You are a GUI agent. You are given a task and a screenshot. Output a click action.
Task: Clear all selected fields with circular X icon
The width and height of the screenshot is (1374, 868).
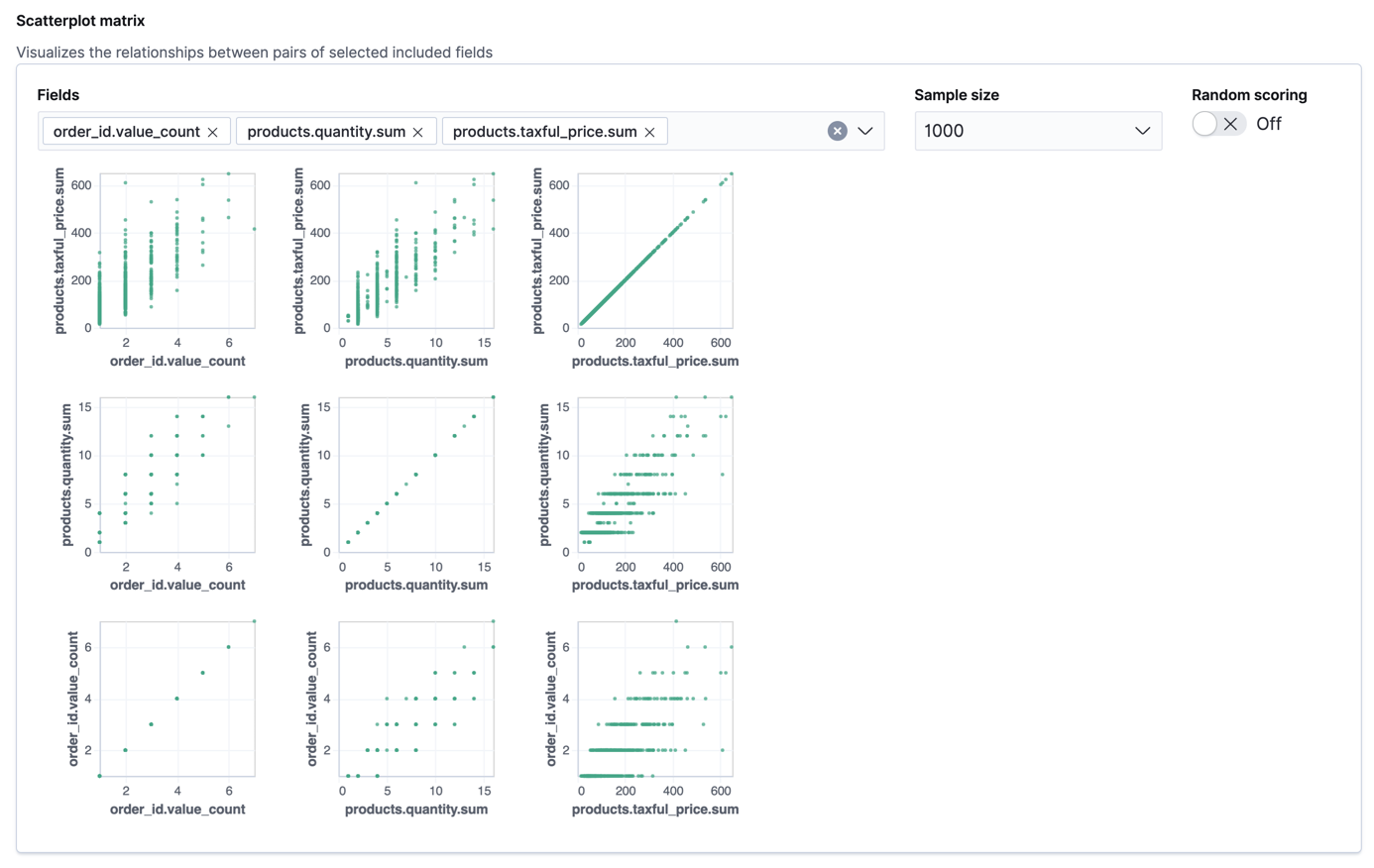[838, 130]
